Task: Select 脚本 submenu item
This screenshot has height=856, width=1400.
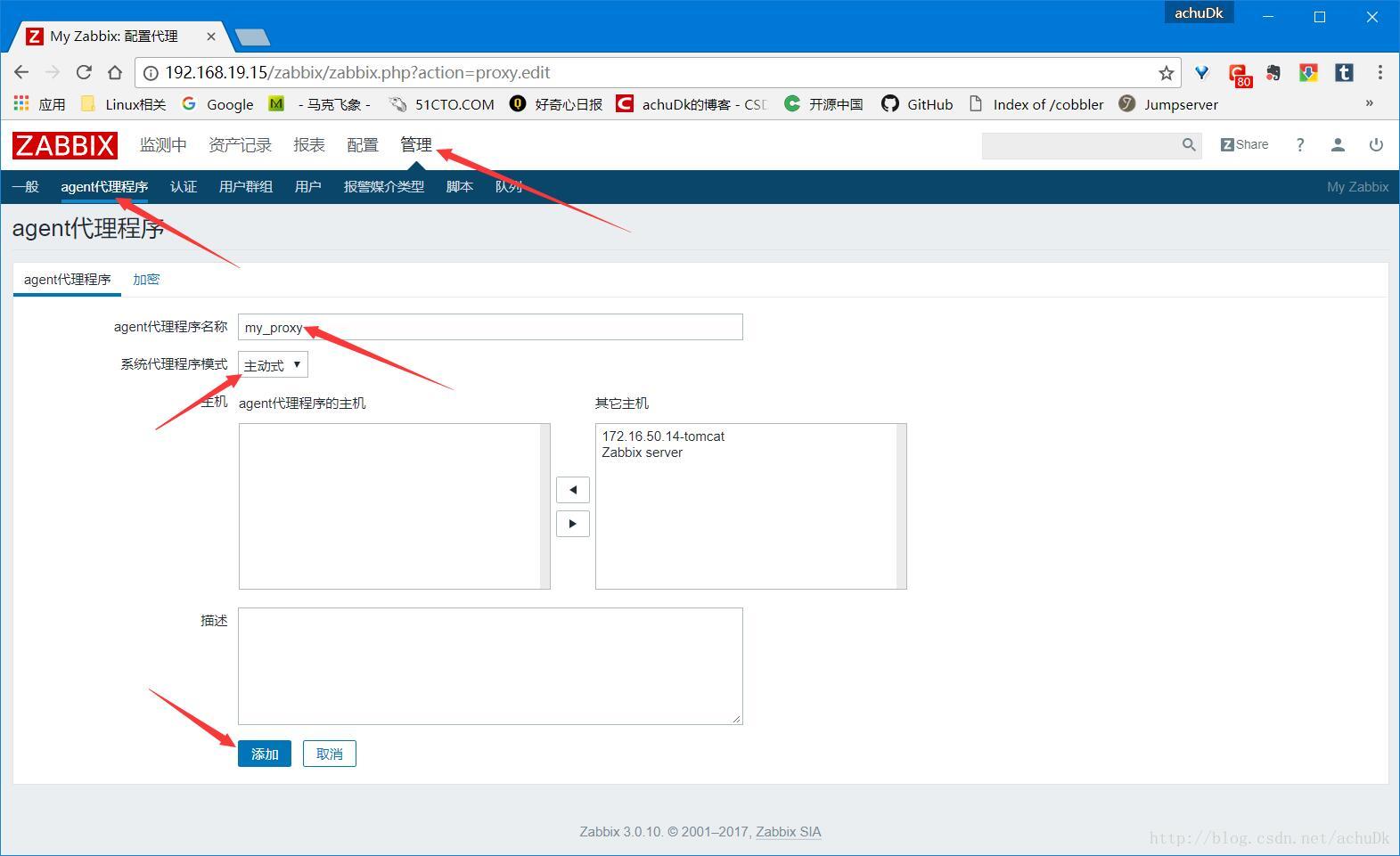Action: click(460, 186)
